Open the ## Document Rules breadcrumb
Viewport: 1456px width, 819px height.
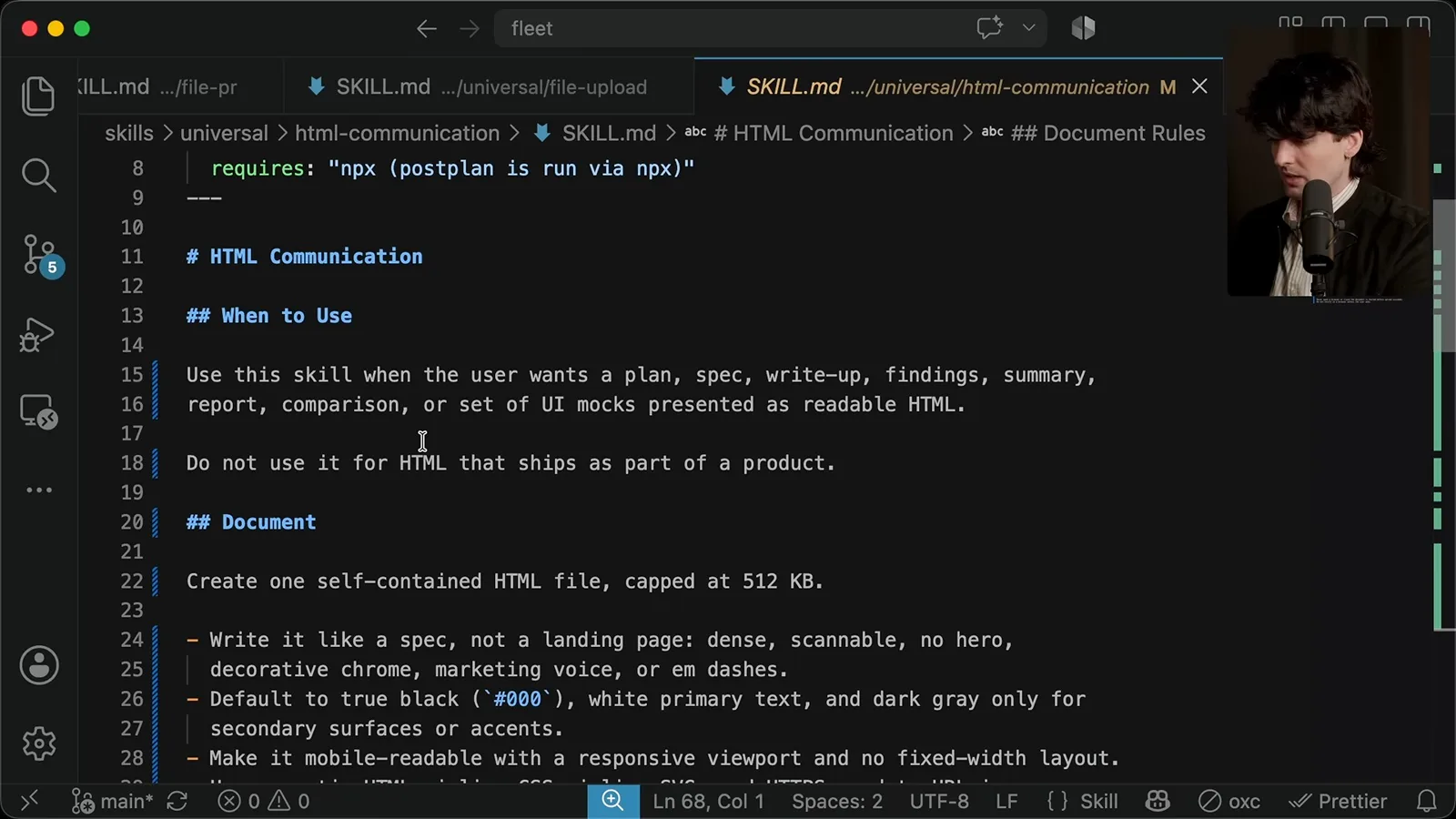pyautogui.click(x=1094, y=134)
